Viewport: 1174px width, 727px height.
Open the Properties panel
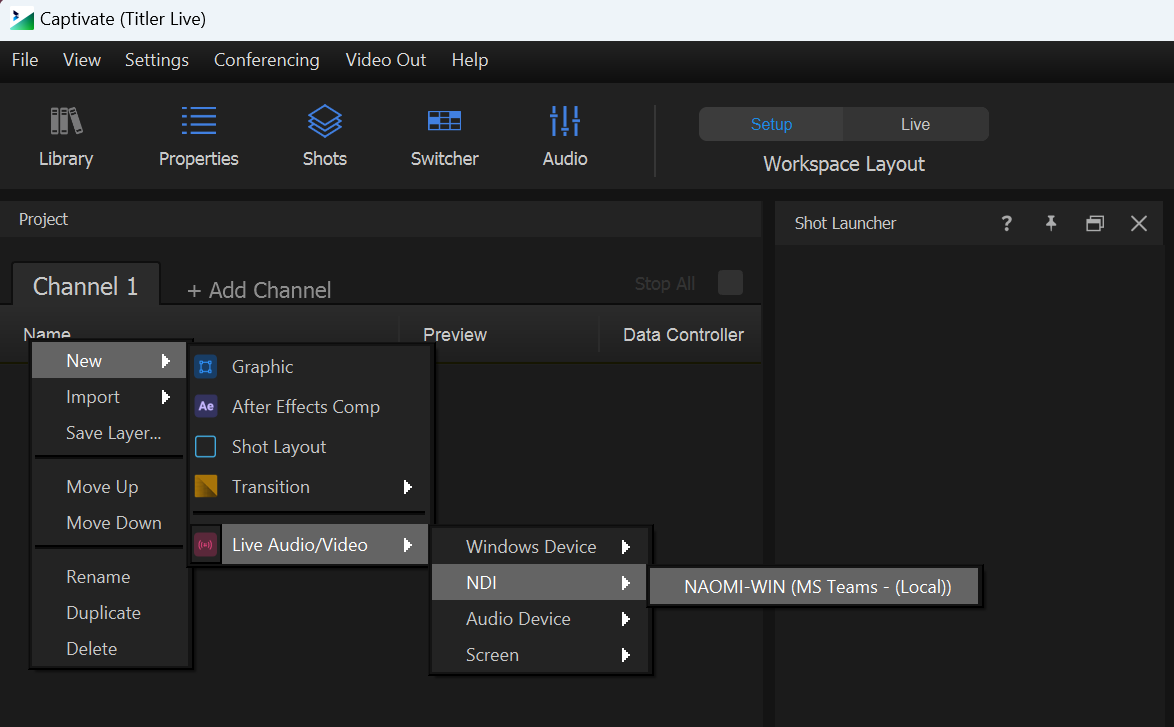pos(198,137)
